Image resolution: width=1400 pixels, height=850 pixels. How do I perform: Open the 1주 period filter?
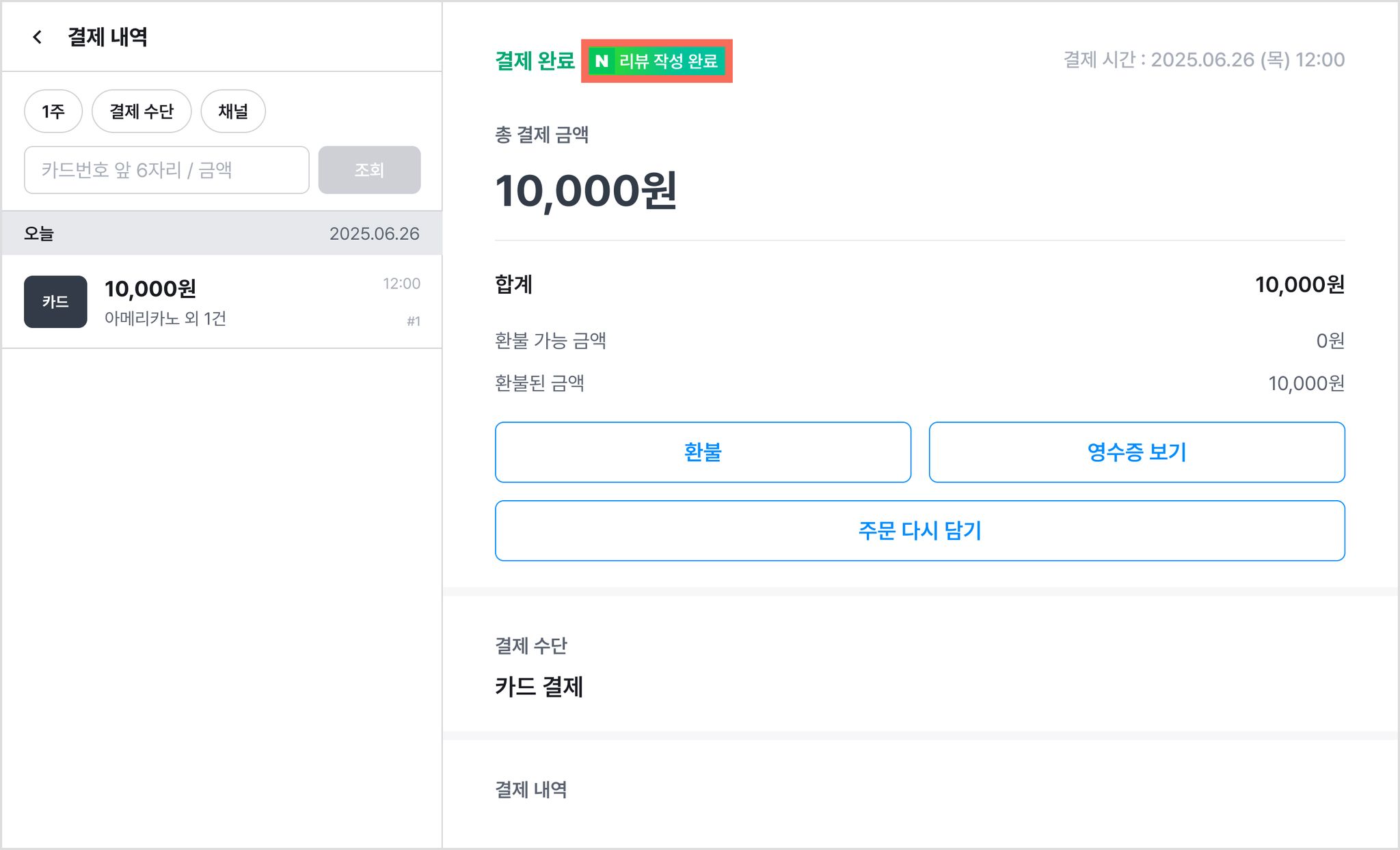[53, 111]
